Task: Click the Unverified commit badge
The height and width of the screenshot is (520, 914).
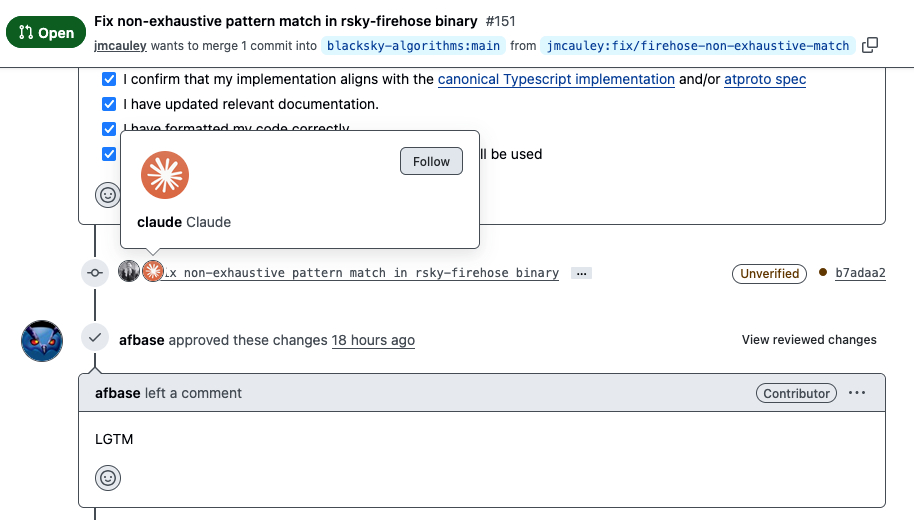Action: point(770,273)
